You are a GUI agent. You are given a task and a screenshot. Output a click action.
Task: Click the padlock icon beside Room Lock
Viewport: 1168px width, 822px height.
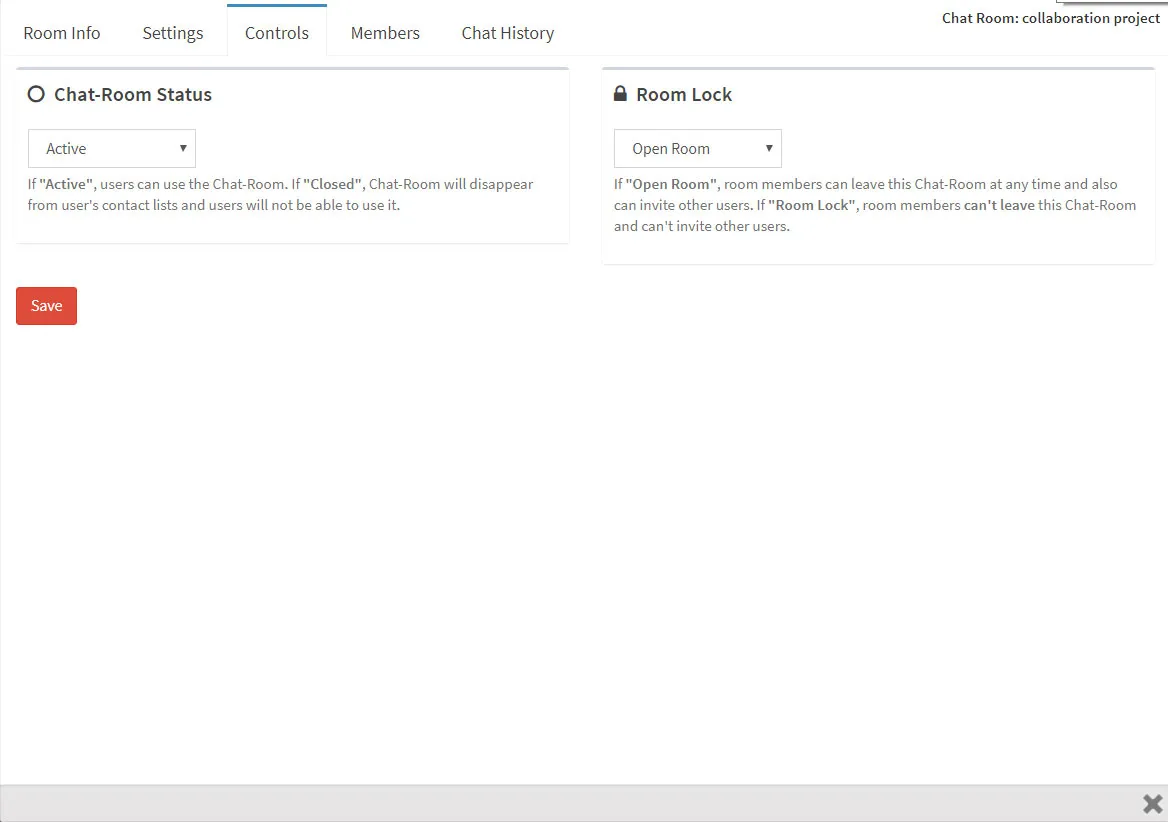pos(620,93)
